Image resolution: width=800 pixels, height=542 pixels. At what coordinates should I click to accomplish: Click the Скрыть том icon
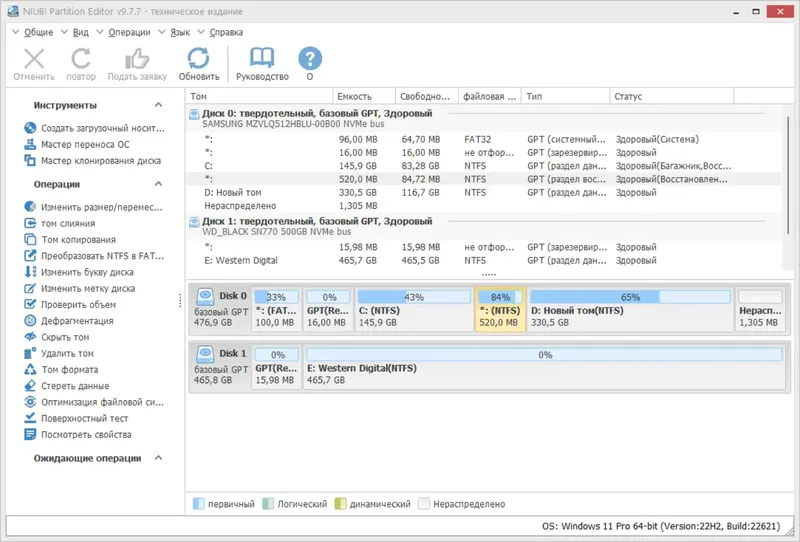point(30,337)
